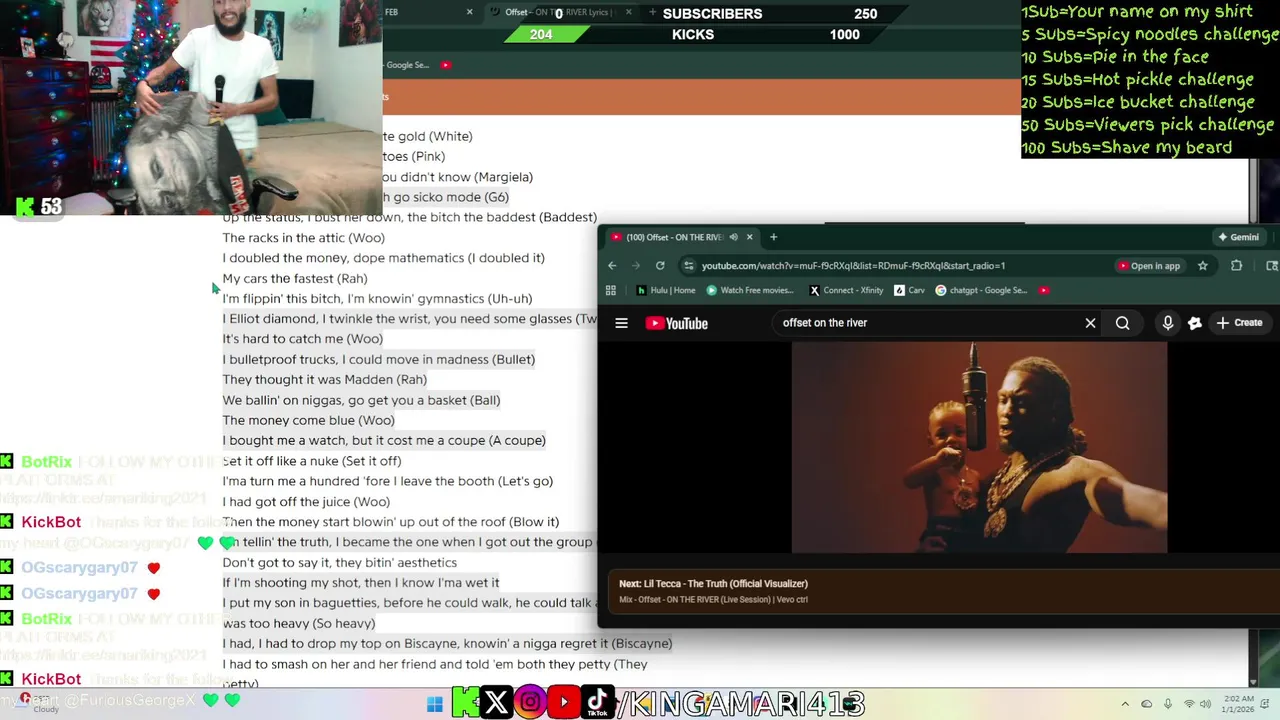Go forward in the YouTube browser window
Screen dimensions: 1280x720
(636, 266)
